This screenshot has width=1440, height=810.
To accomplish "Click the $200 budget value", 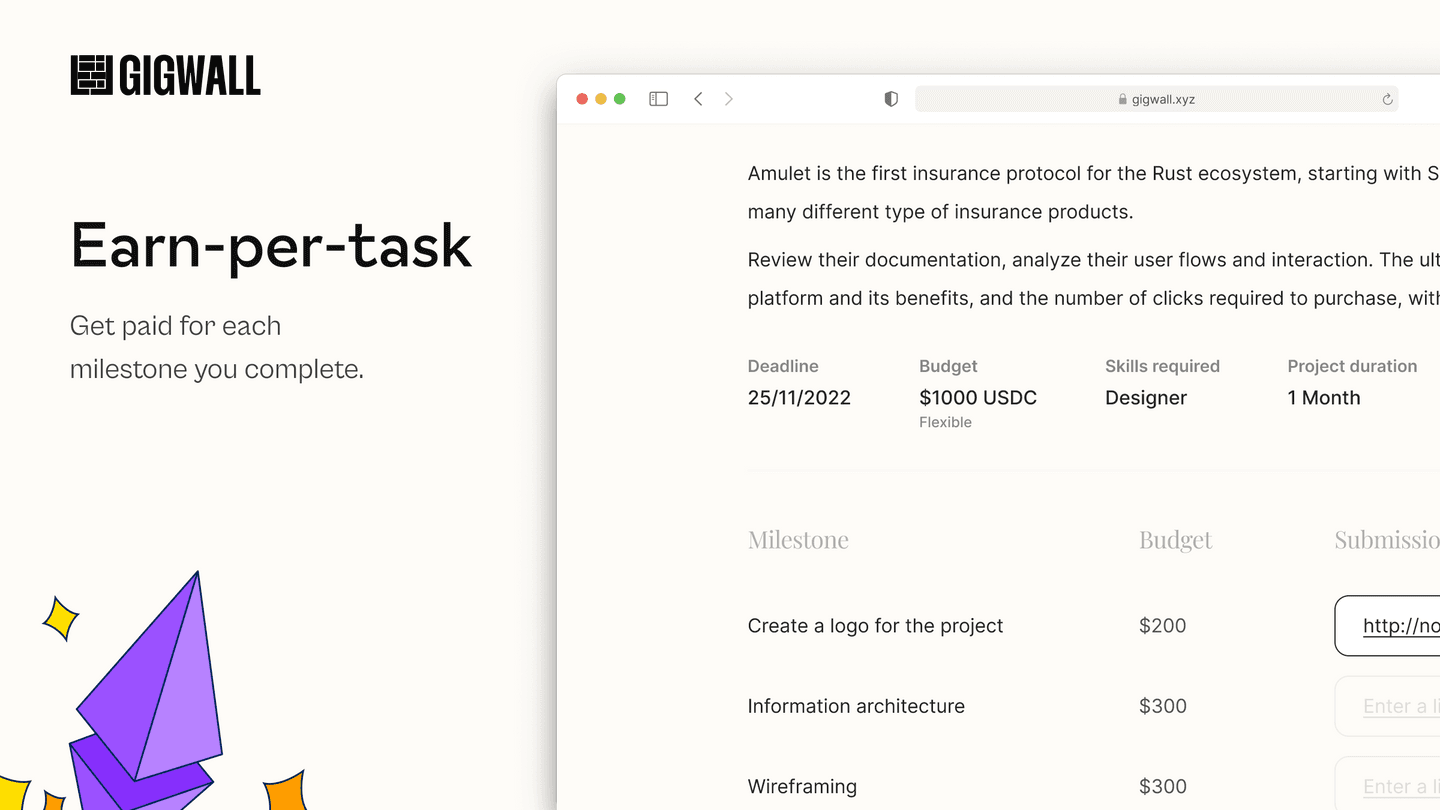I will click(x=1162, y=626).
